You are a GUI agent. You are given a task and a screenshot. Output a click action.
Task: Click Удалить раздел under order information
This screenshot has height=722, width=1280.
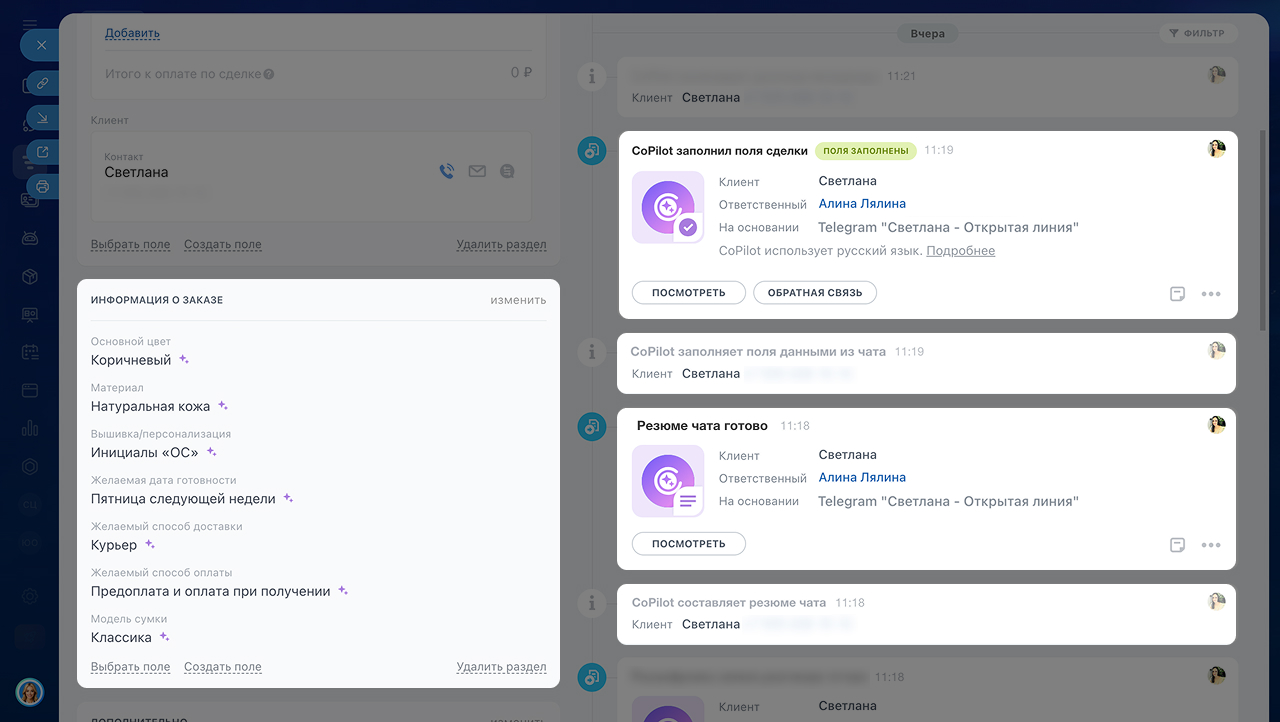(501, 667)
